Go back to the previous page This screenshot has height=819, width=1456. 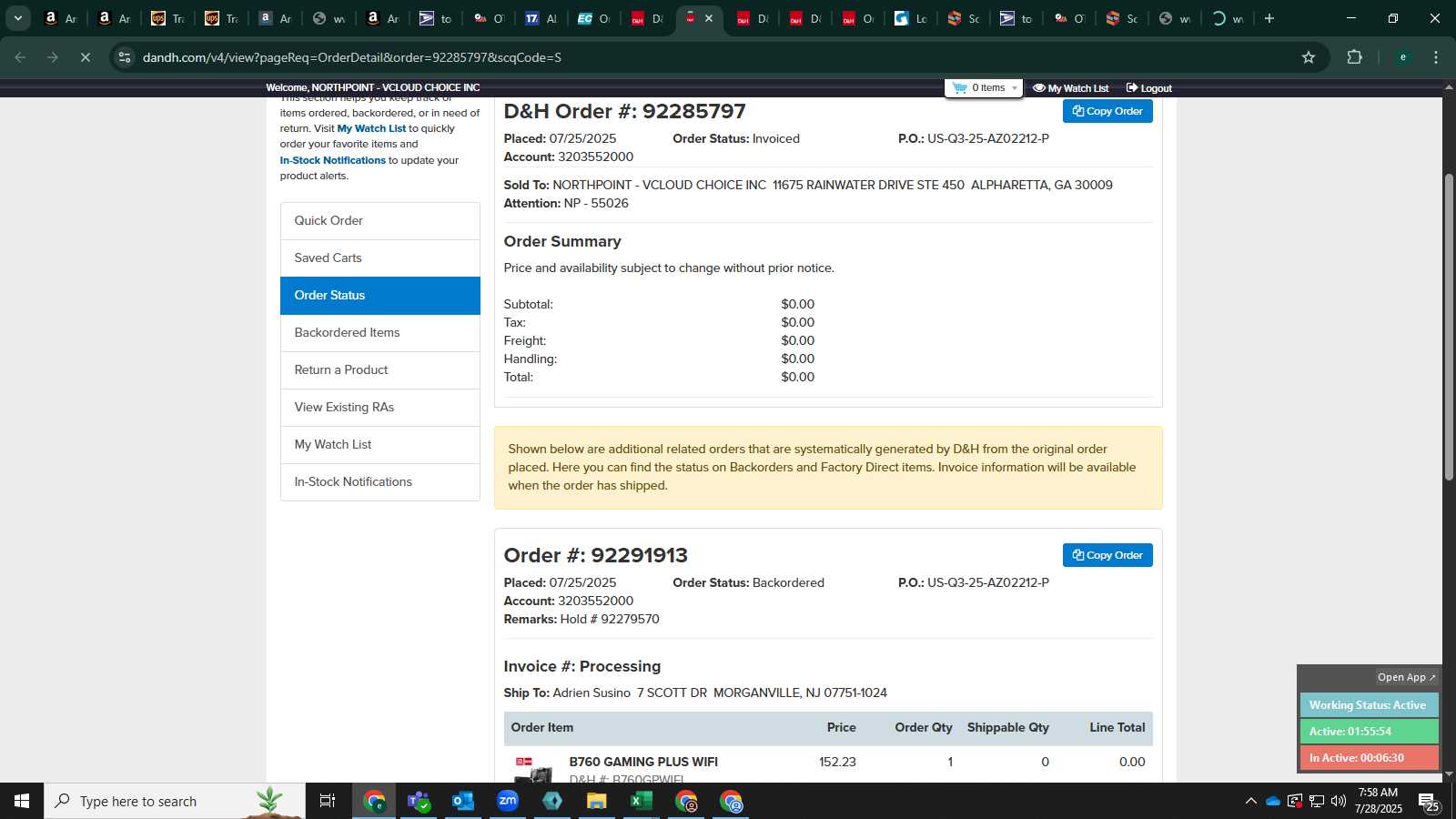[x=20, y=57]
